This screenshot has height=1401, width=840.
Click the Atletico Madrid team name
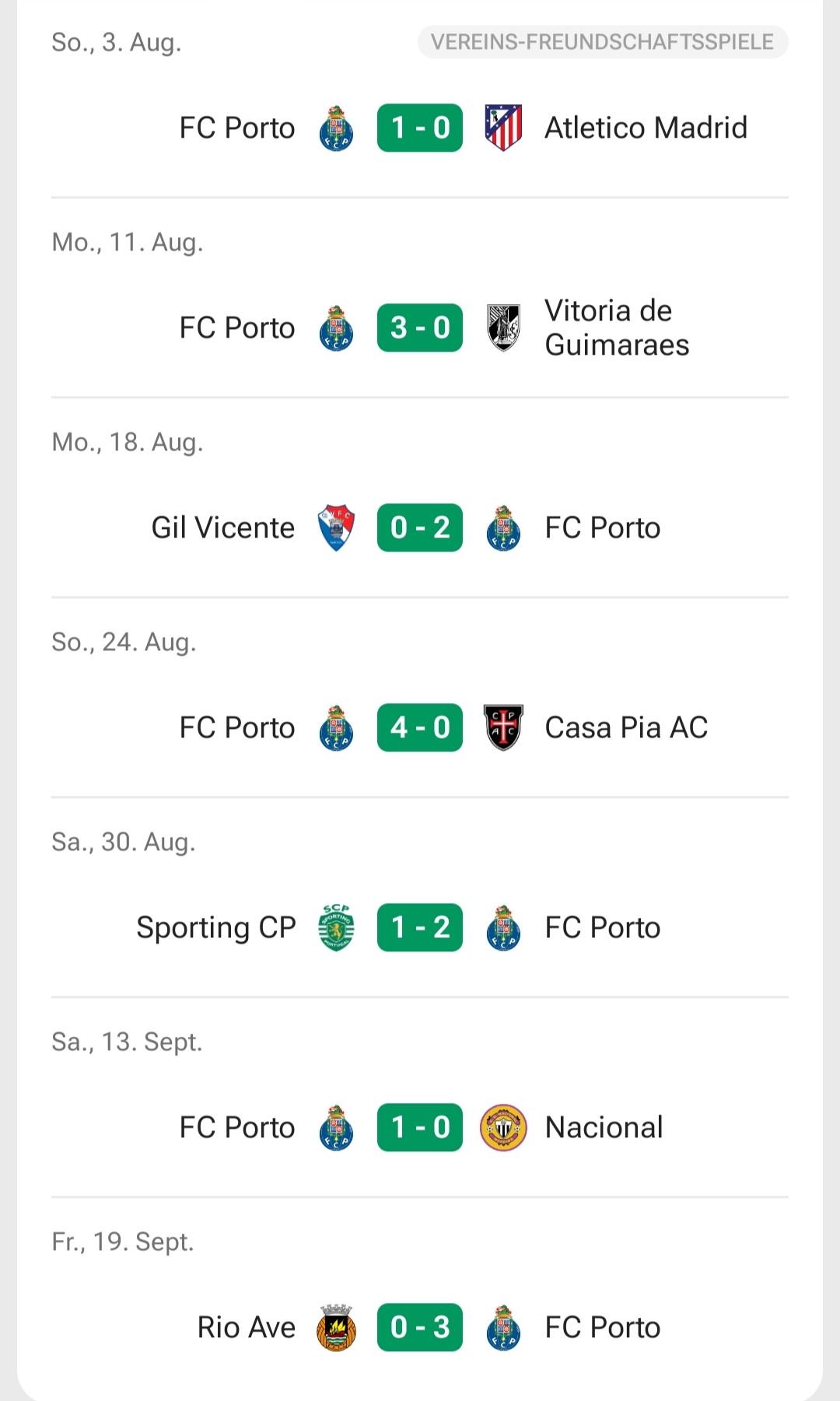[646, 128]
